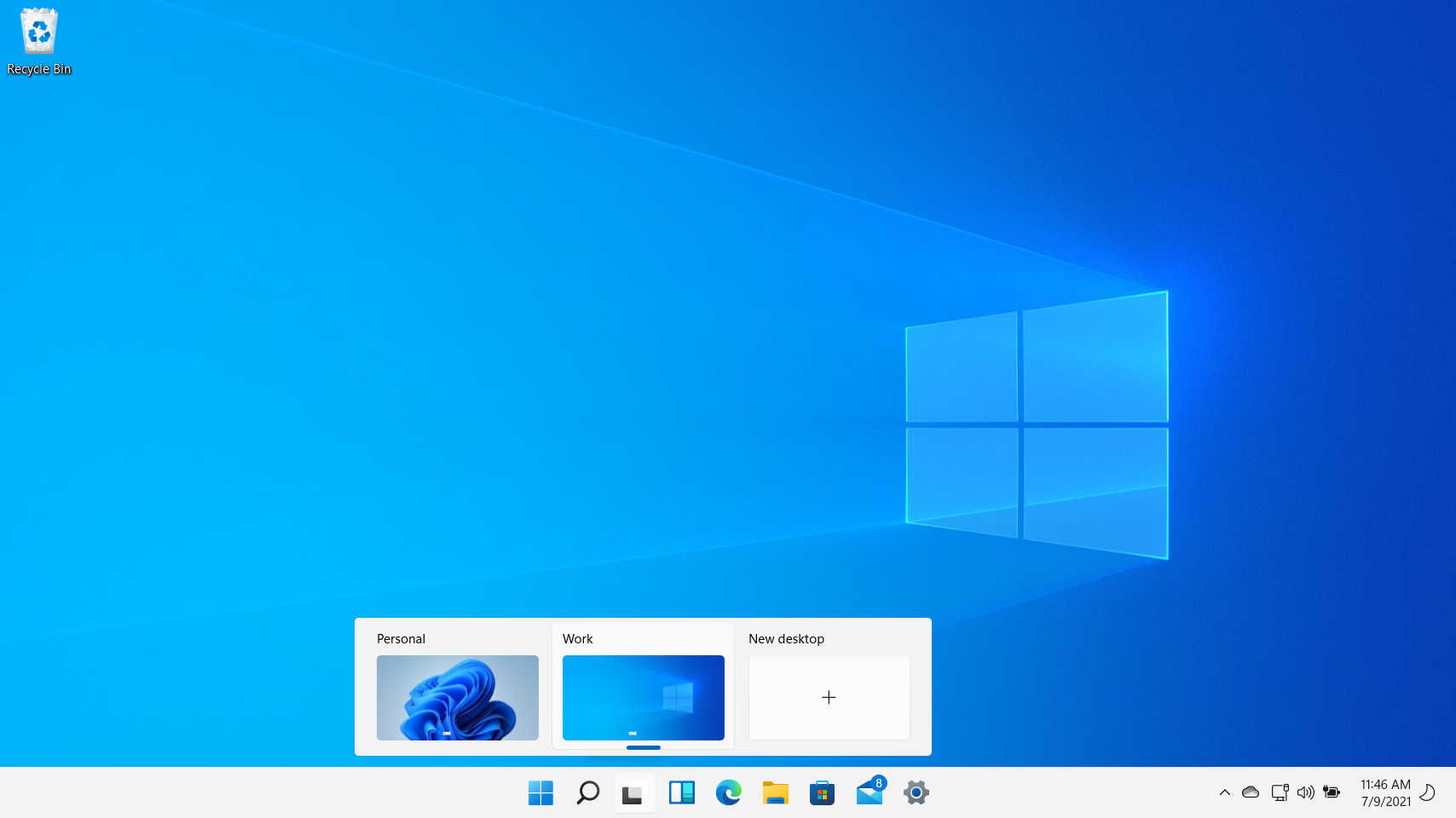
Task: Create a new virtual desktop
Action: coord(828,697)
